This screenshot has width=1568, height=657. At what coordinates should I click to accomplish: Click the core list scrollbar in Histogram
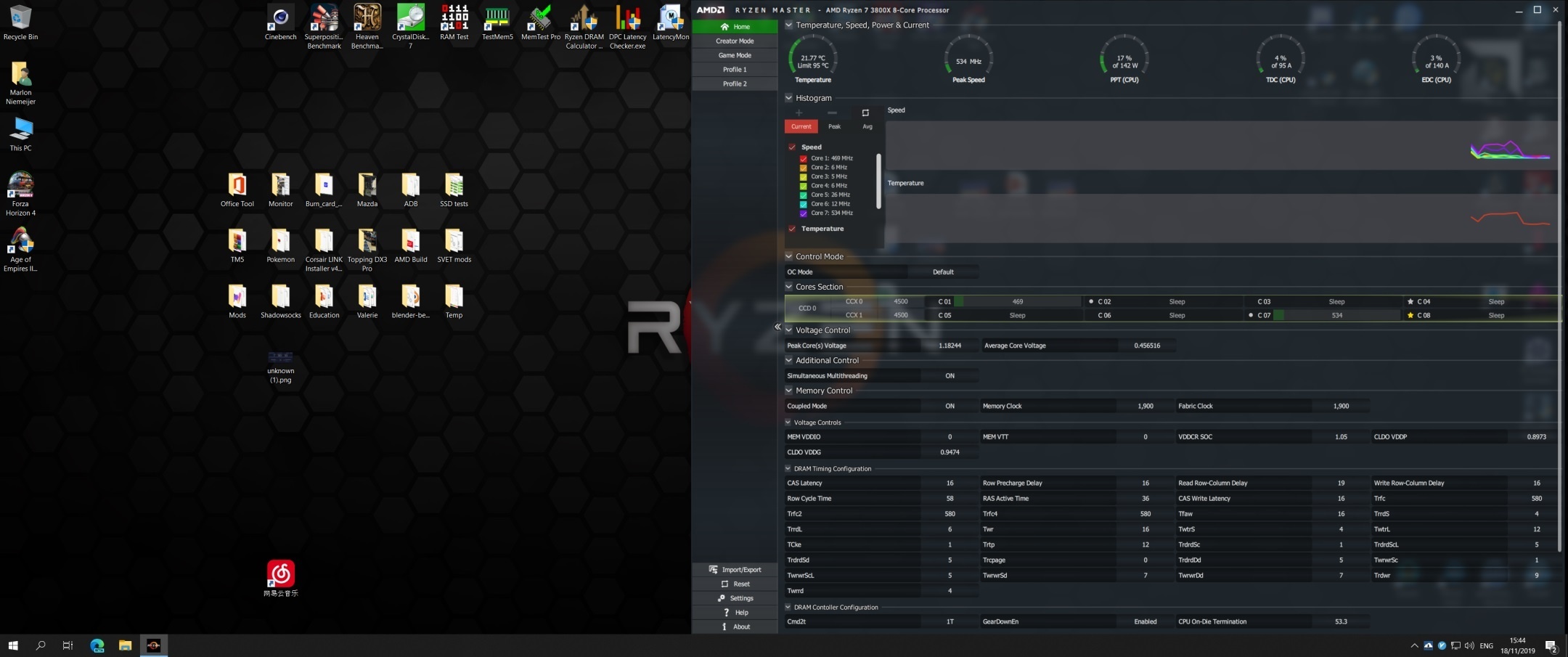pos(878,181)
